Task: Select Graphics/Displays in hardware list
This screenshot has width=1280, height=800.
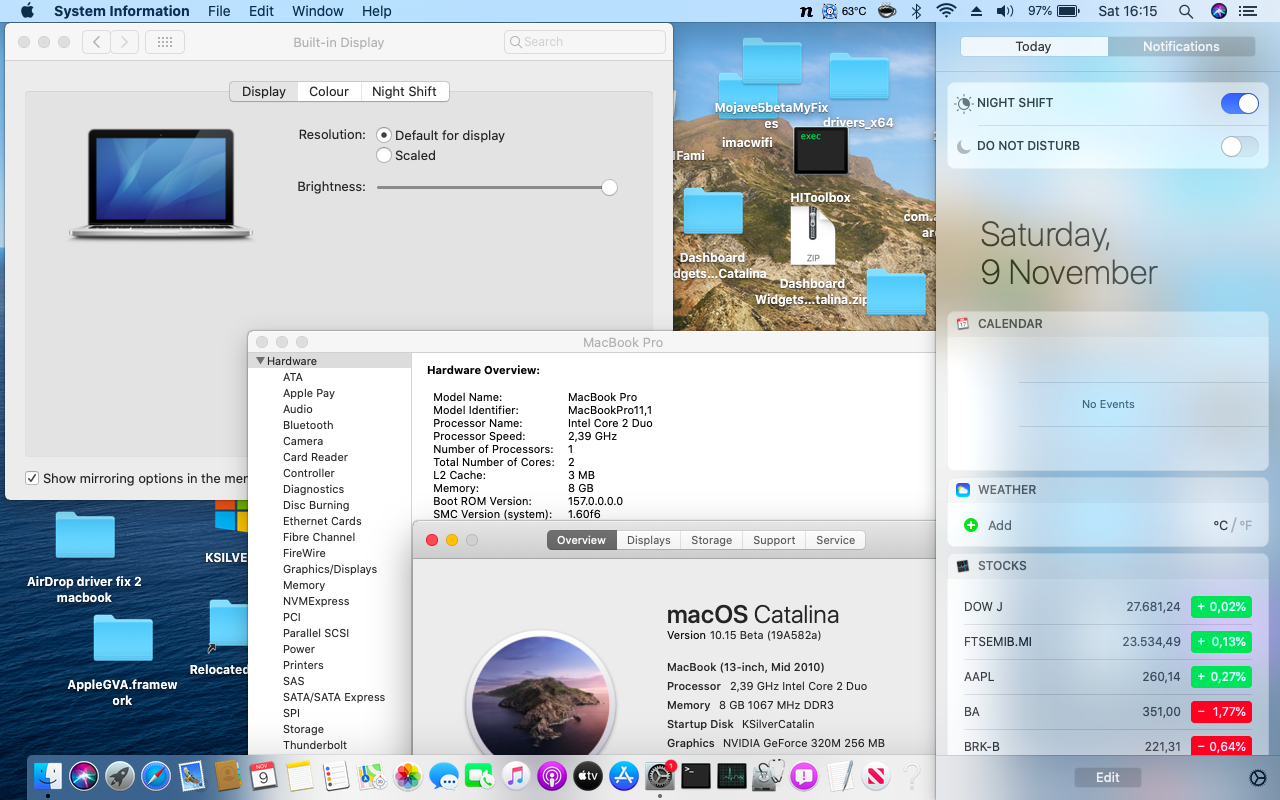Action: click(330, 569)
